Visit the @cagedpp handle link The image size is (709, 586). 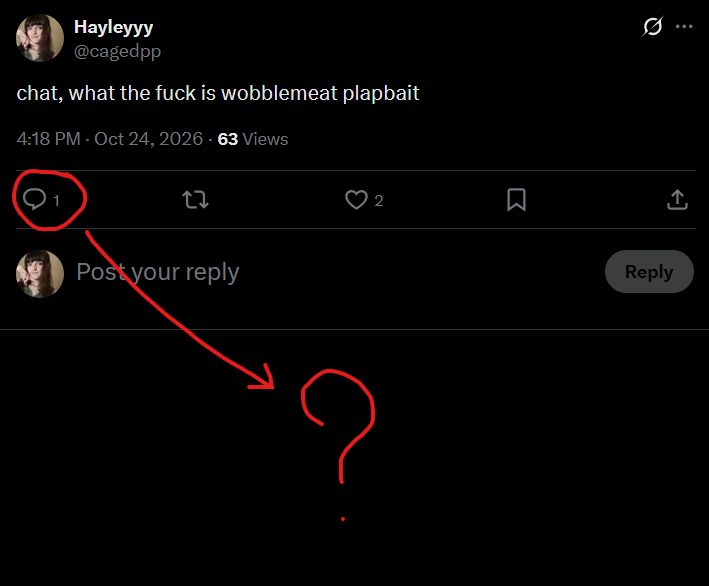pyautogui.click(x=118, y=51)
